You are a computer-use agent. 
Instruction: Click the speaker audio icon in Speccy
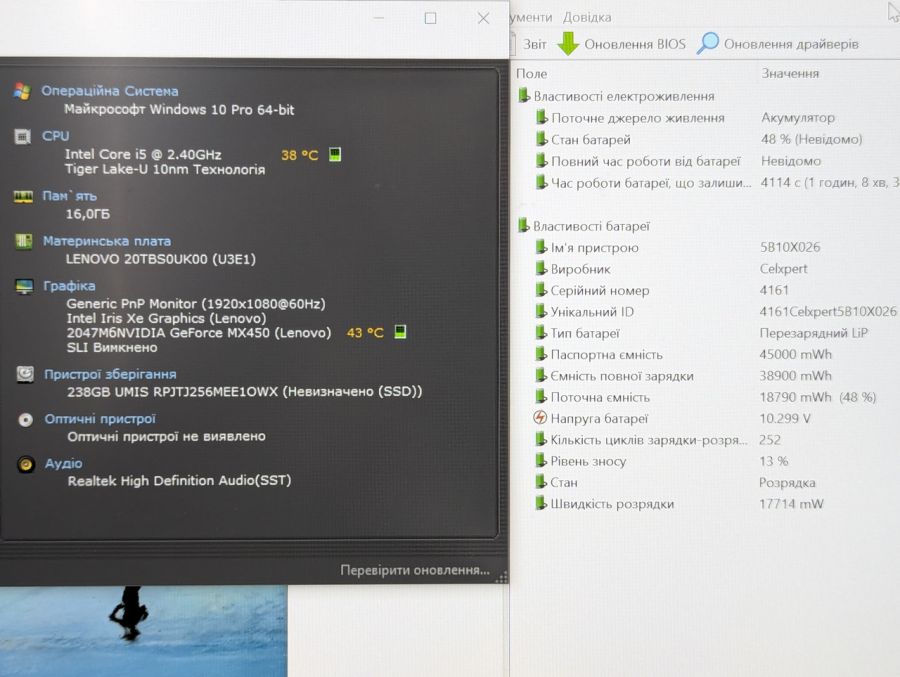[x=26, y=464]
